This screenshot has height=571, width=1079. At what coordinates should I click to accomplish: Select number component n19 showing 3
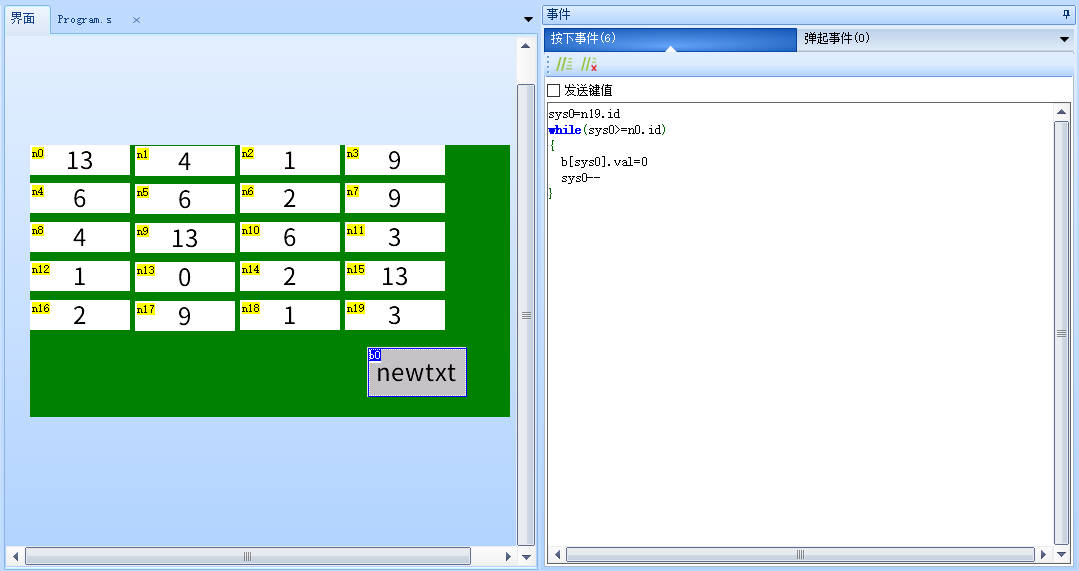(395, 315)
